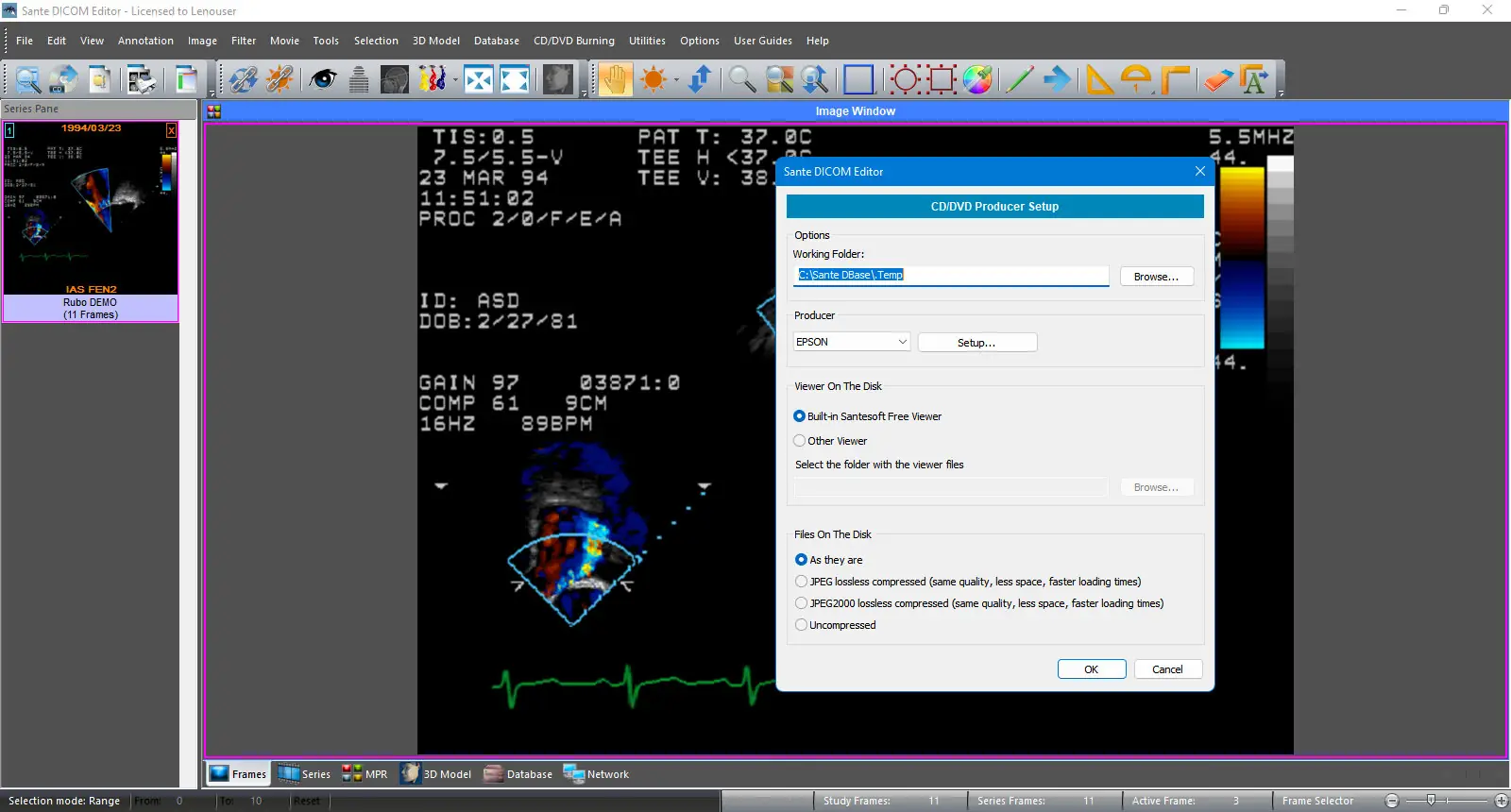1511x812 pixels.
Task: Close the series thumbnail with orange X
Action: (x=171, y=130)
